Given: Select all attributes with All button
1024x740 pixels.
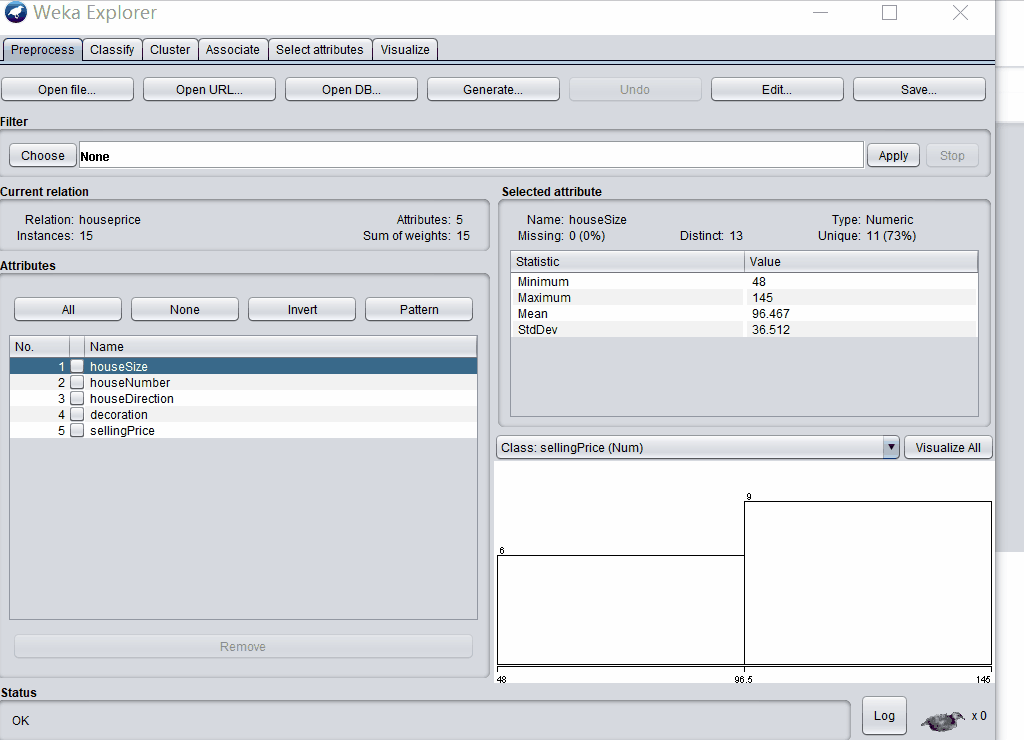Looking at the screenshot, I should click(68, 310).
